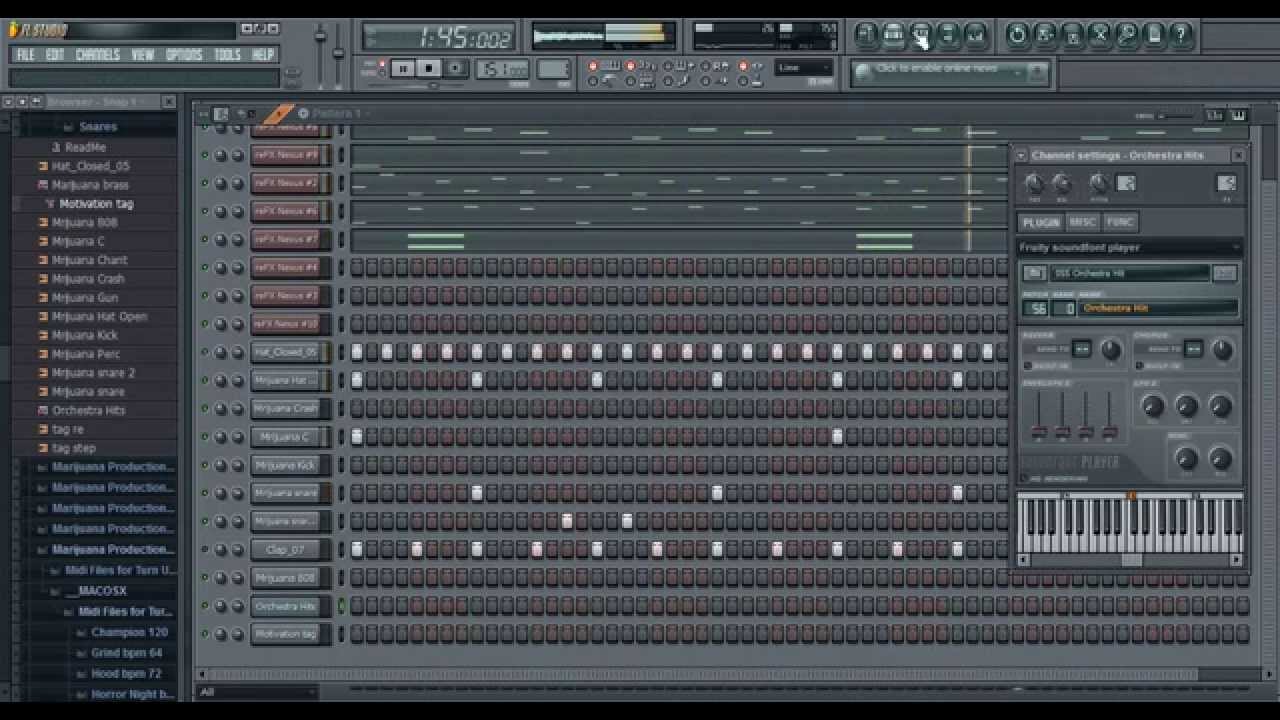The image size is (1280, 720).
Task: Open the FILE menu
Action: pyautogui.click(x=25, y=55)
